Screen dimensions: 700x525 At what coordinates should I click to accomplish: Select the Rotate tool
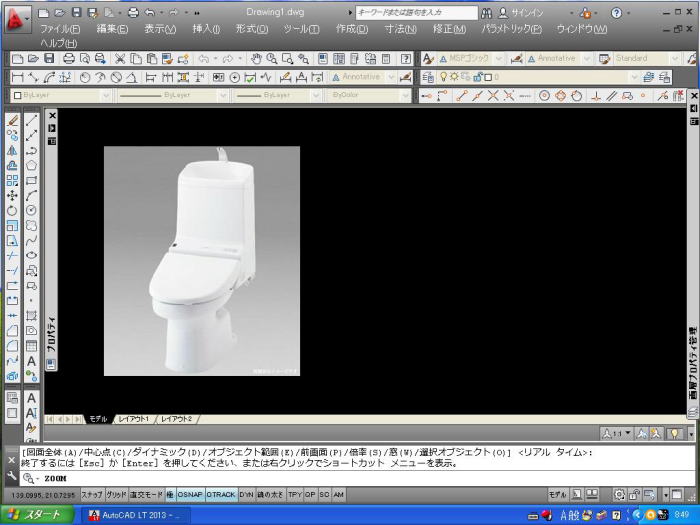pos(12,210)
